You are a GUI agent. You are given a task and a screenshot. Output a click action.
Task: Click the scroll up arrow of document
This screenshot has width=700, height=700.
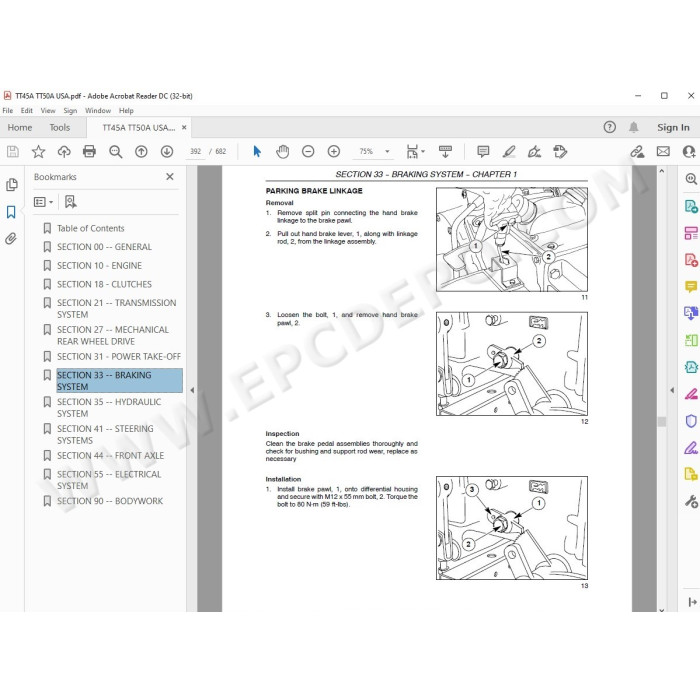point(662,171)
